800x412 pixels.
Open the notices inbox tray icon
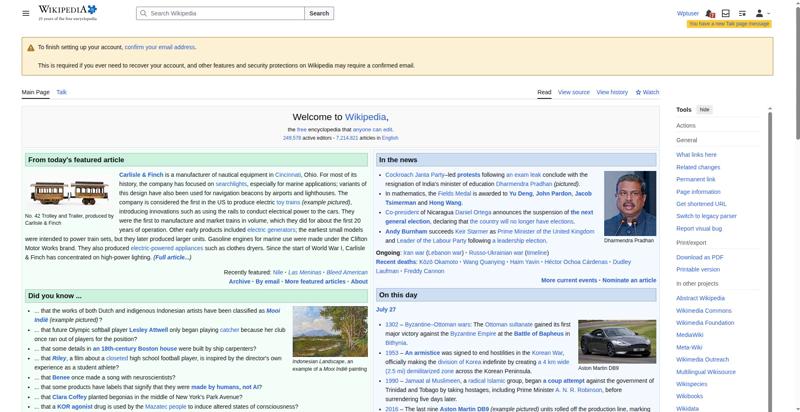pyautogui.click(x=726, y=13)
